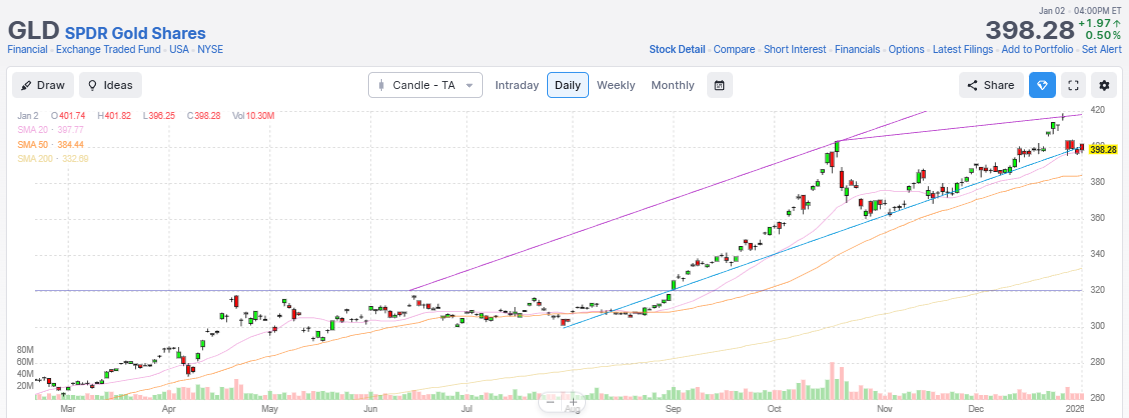Open the Latest Filings link
This screenshot has height=418, width=1129.
(963, 50)
